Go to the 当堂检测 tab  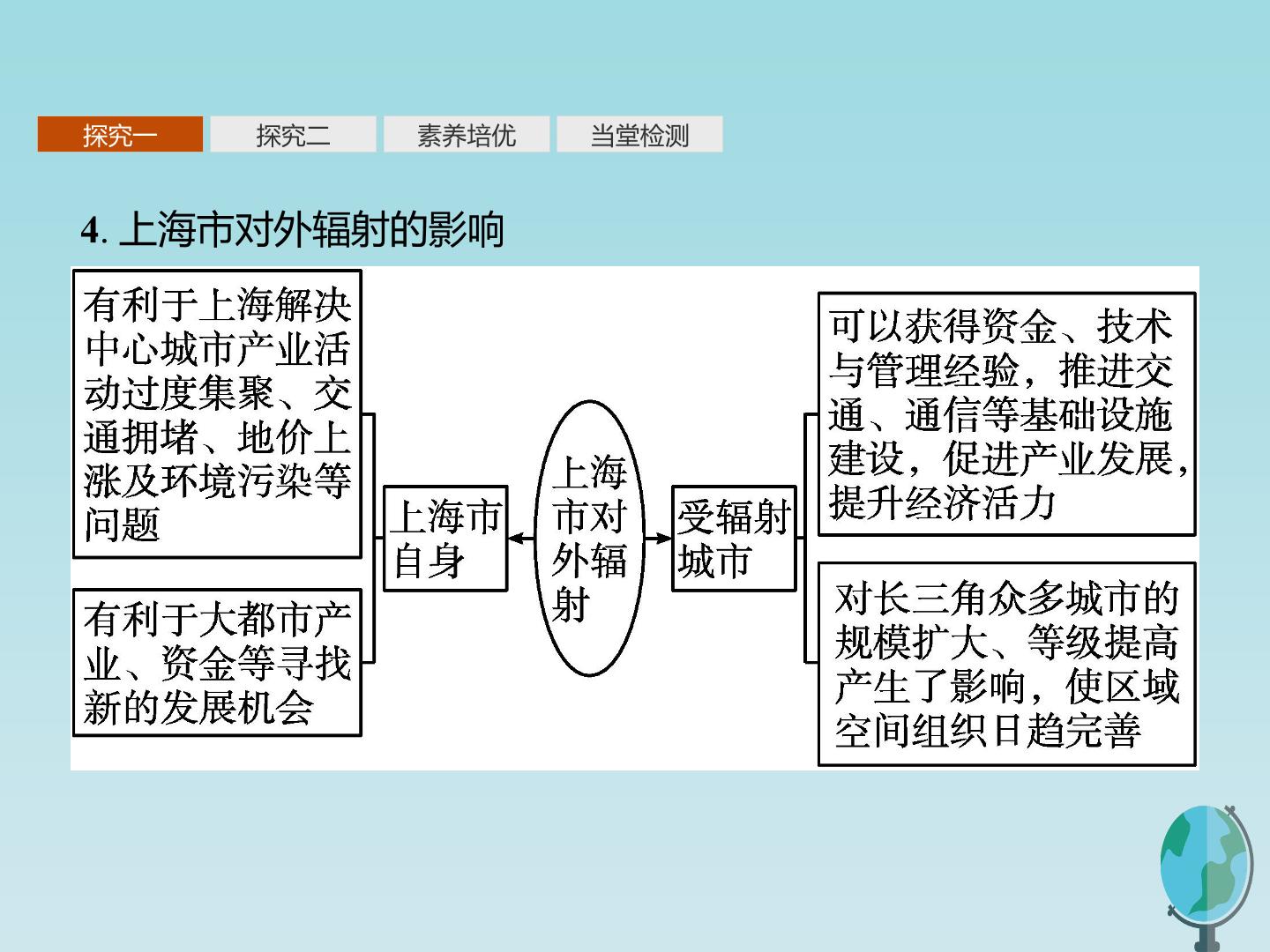tap(639, 134)
